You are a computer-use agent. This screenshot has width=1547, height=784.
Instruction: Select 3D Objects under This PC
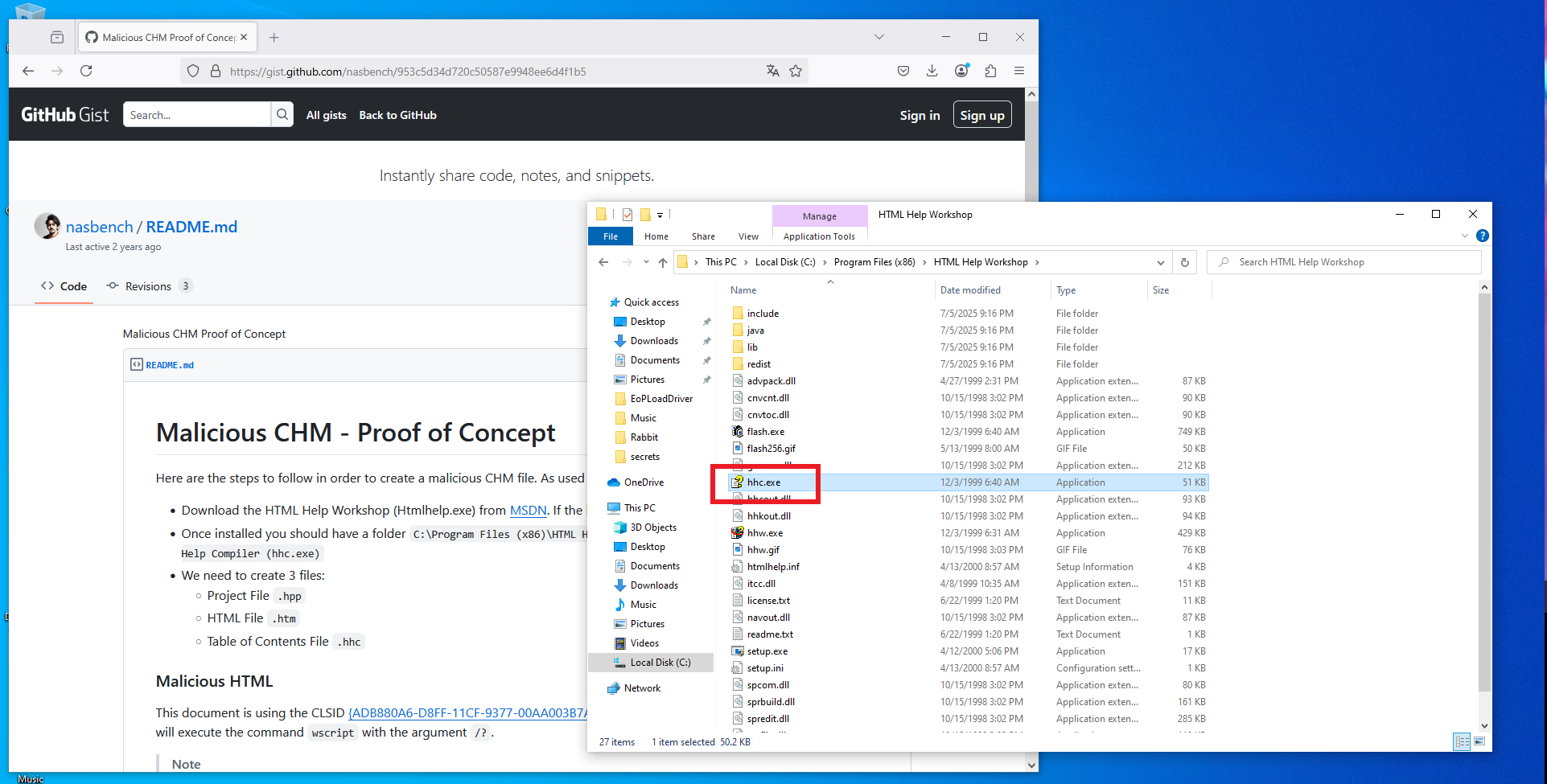(x=653, y=527)
